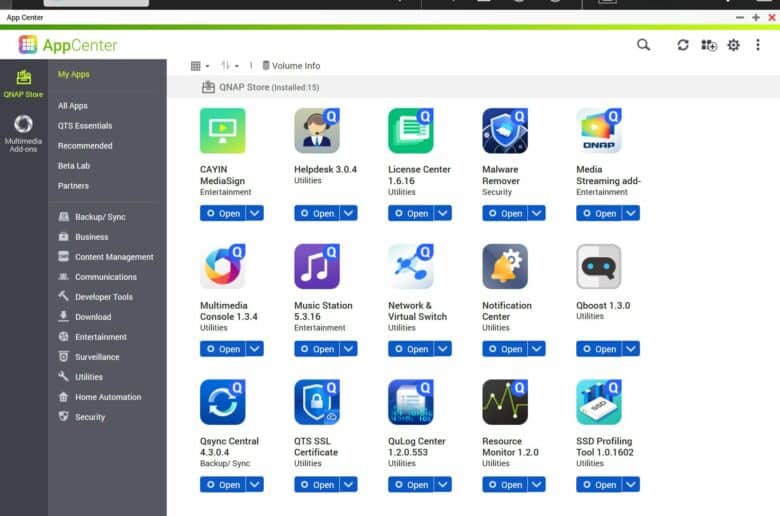Click the License Center app icon
This screenshot has height=516, width=780.
click(x=411, y=131)
